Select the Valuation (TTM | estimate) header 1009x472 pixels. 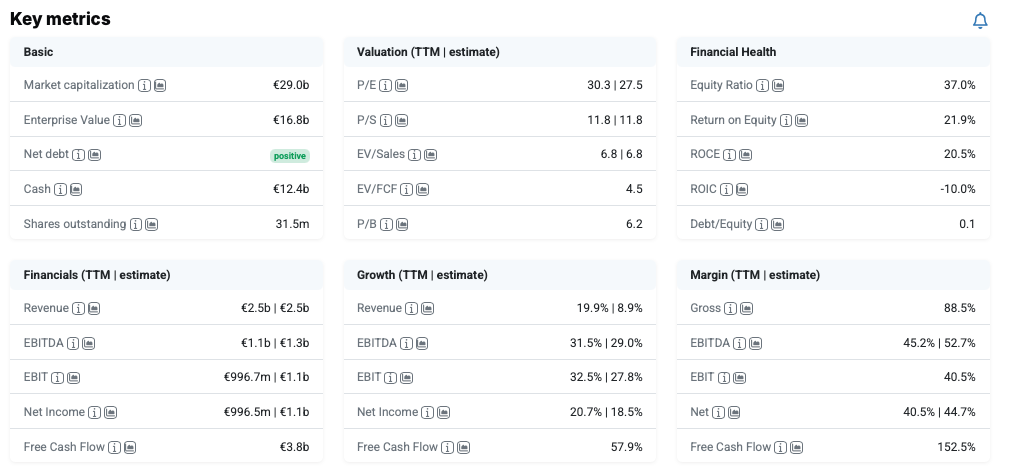click(428, 52)
